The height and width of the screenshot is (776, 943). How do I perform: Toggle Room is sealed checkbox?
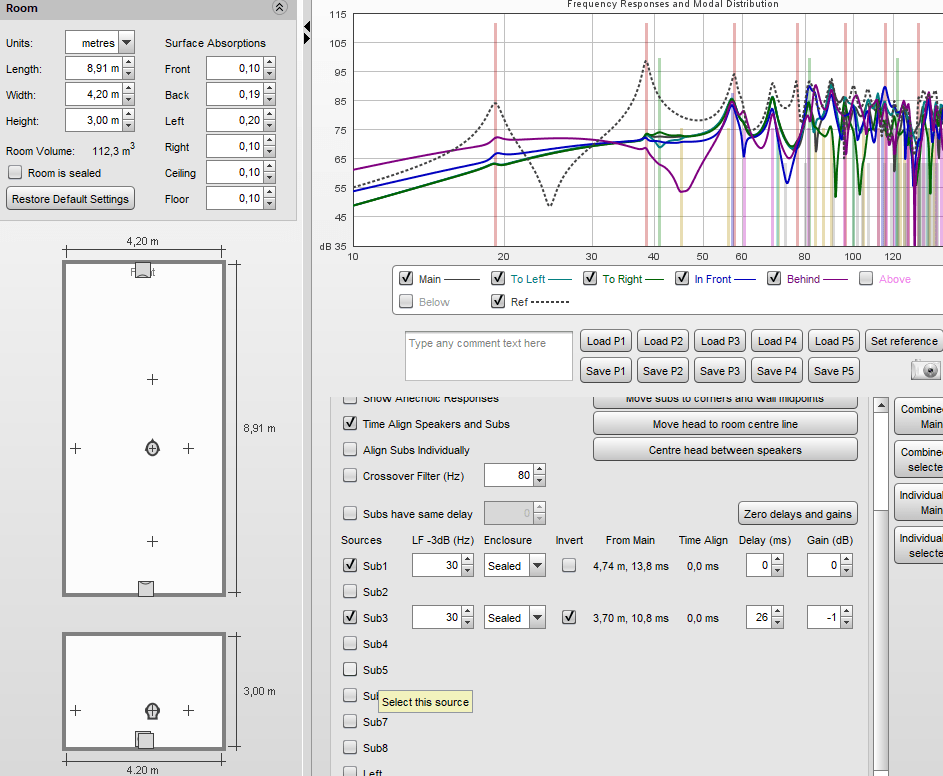(x=15, y=173)
